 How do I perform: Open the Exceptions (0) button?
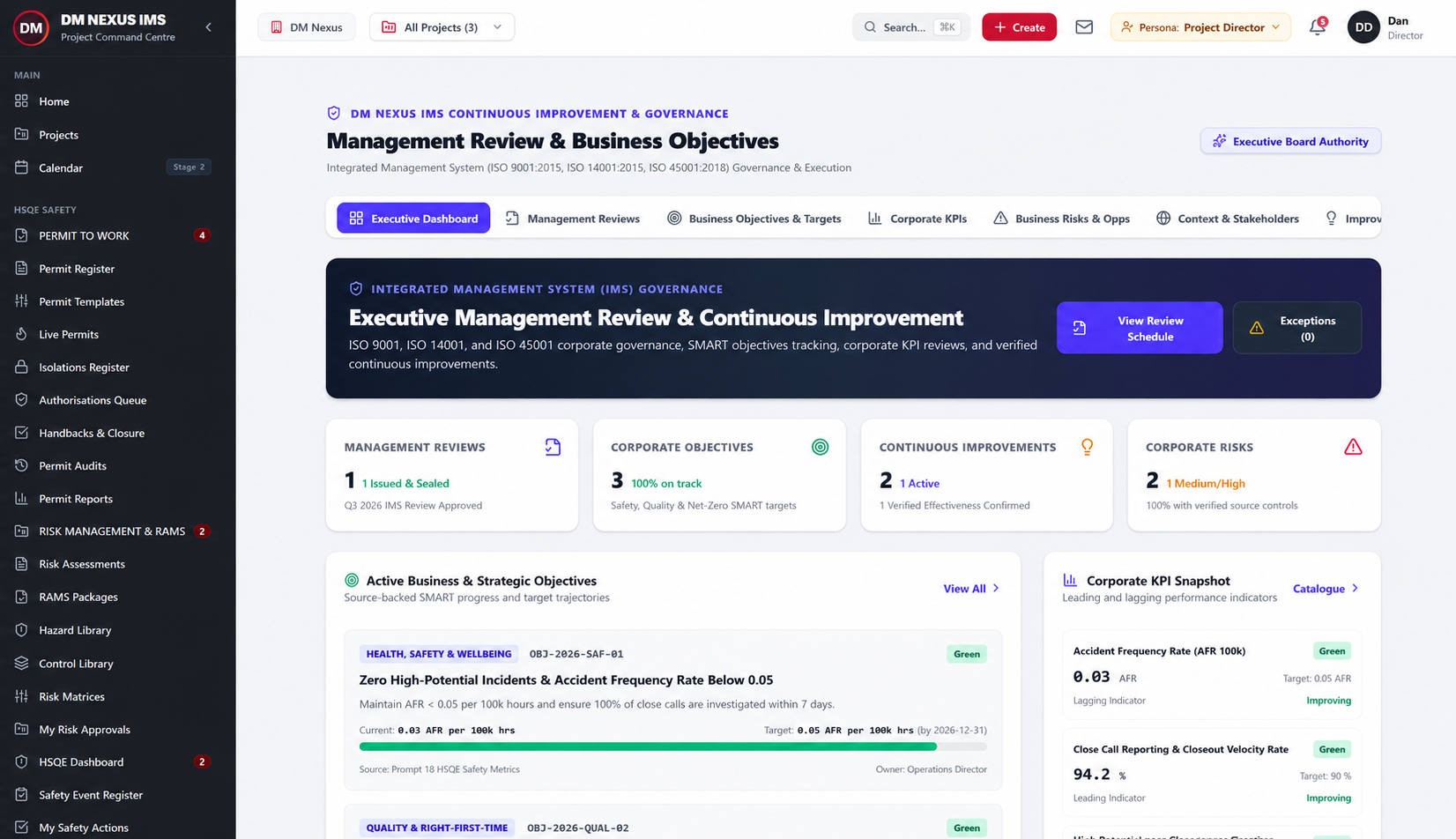pyautogui.click(x=1296, y=328)
